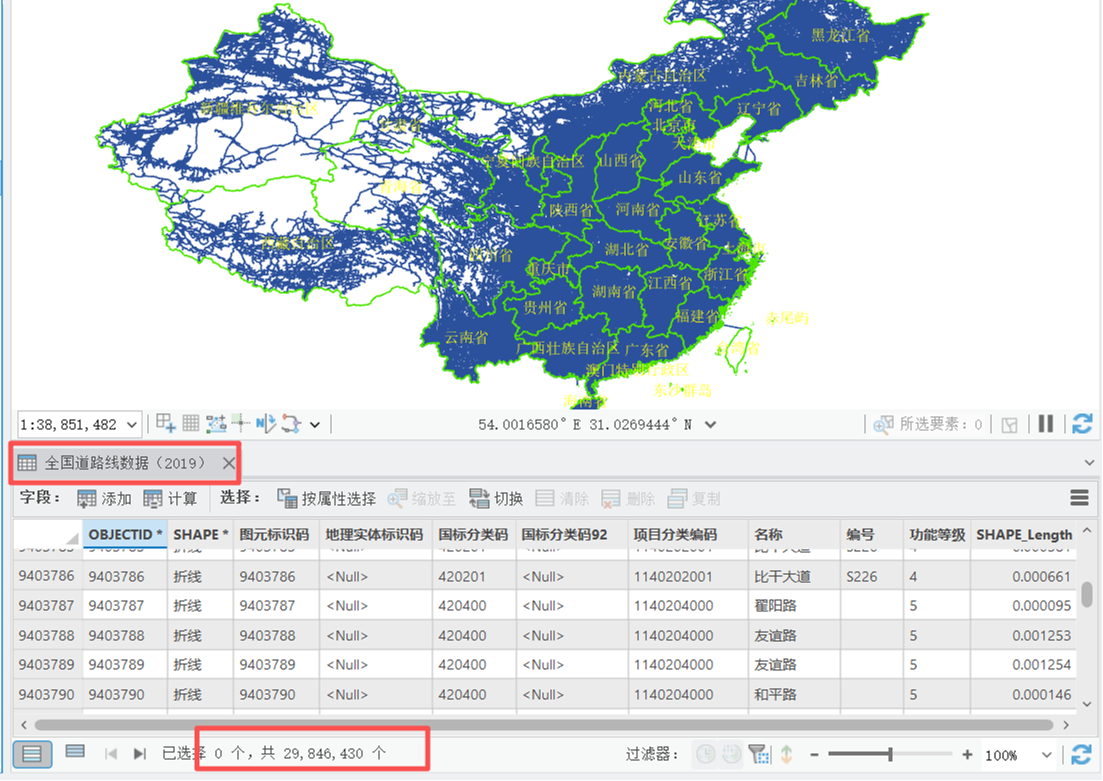This screenshot has width=1103, height=781.
Task: Sort by OBJECTID column header
Action: coord(125,535)
